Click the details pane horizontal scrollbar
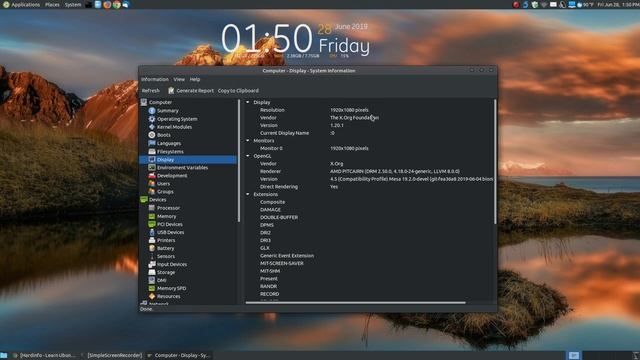Viewport: 640px width, 360px height. (355, 302)
